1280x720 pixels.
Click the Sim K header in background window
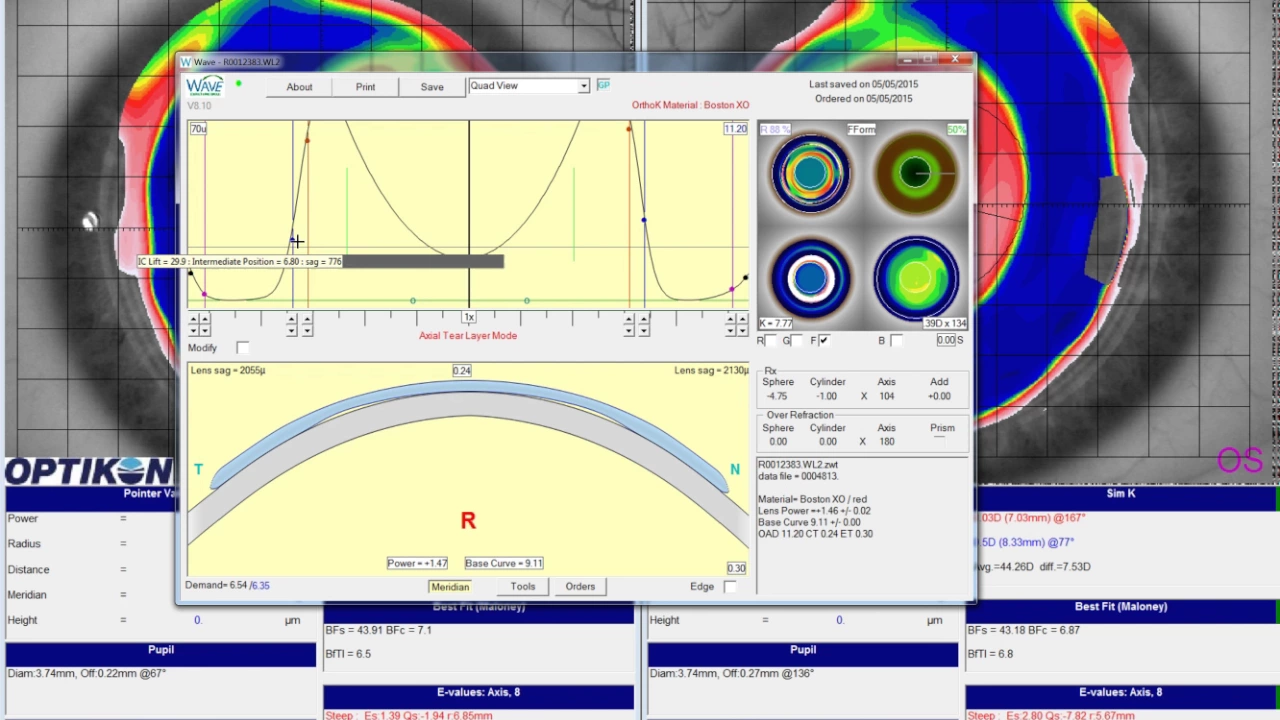pyautogui.click(x=1121, y=494)
